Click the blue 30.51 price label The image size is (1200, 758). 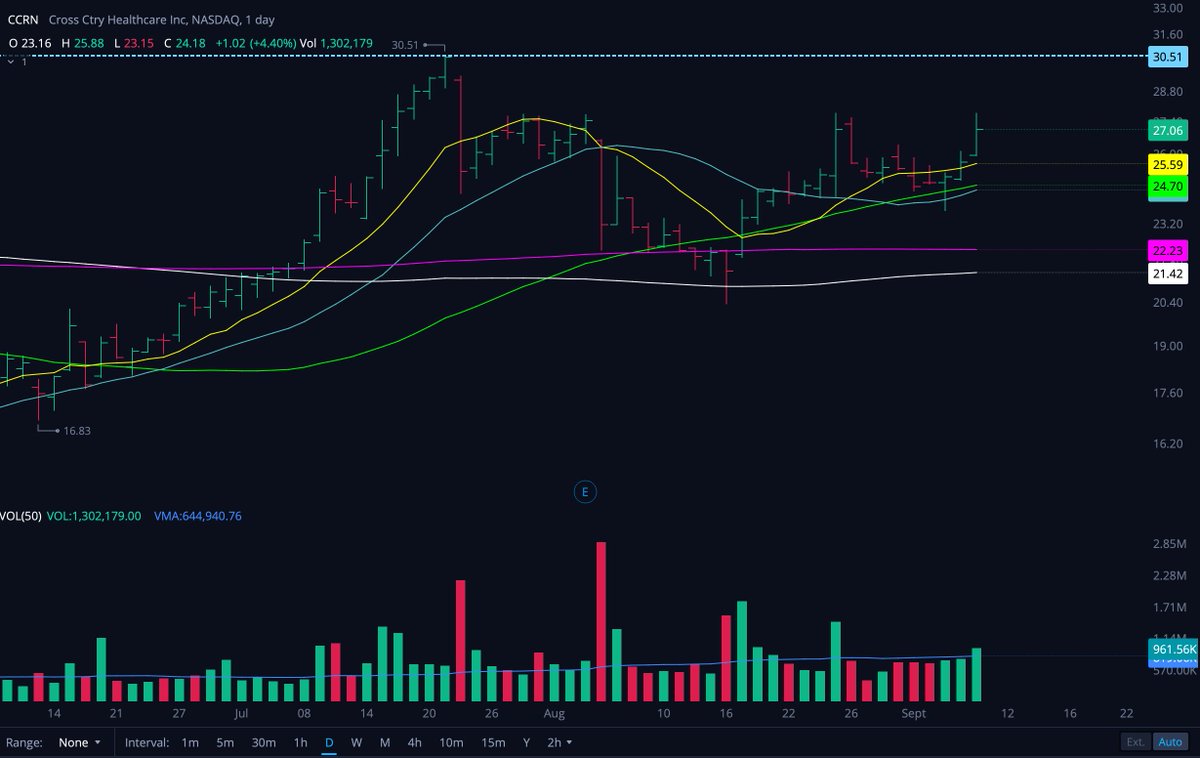click(1167, 58)
